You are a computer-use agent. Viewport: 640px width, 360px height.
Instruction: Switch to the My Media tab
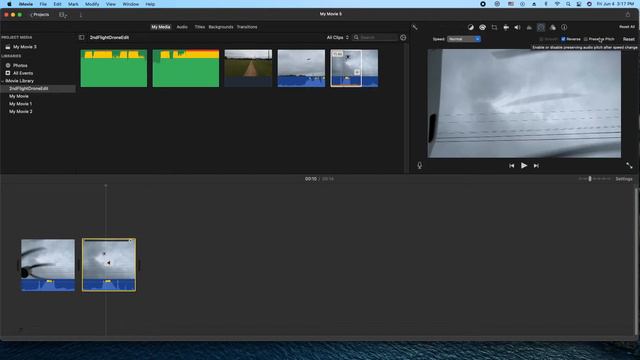tap(160, 27)
